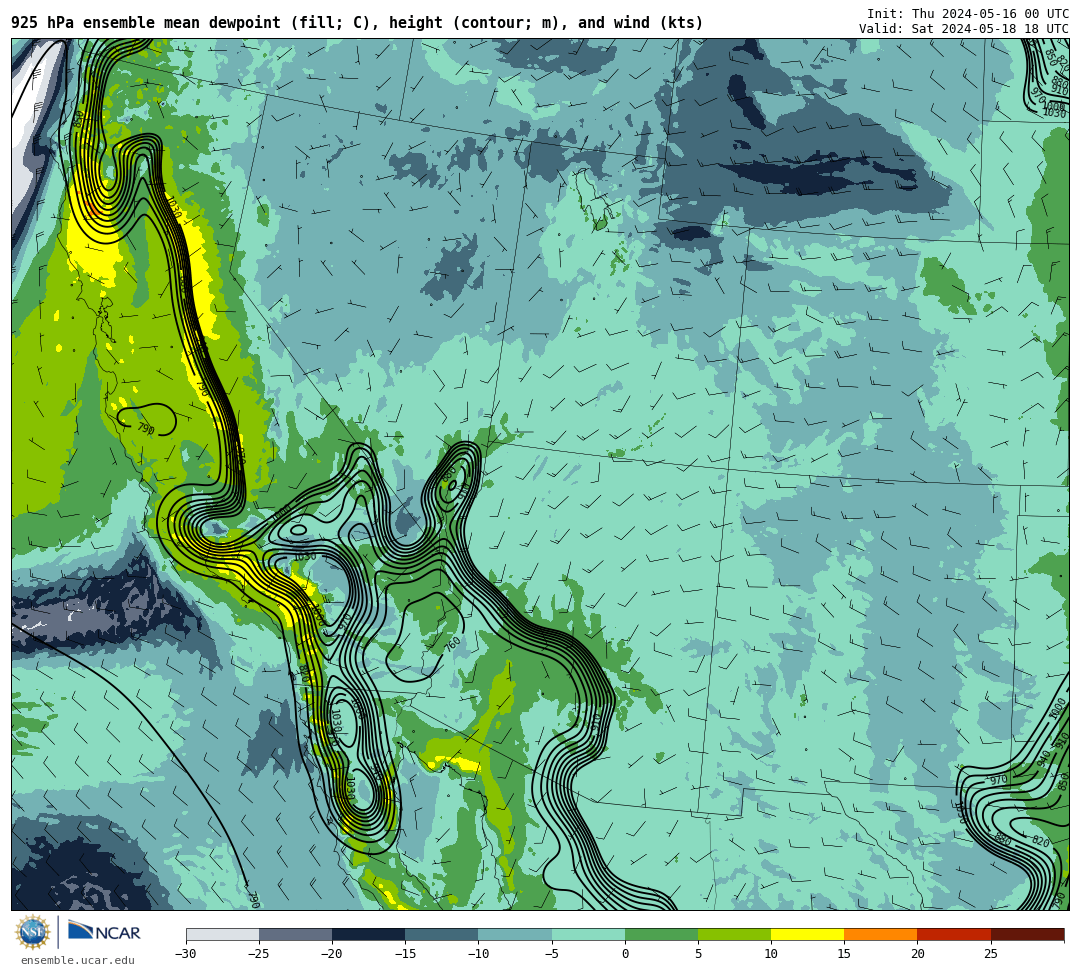Pick the green 0 to 5 legend swatch

tap(661, 934)
